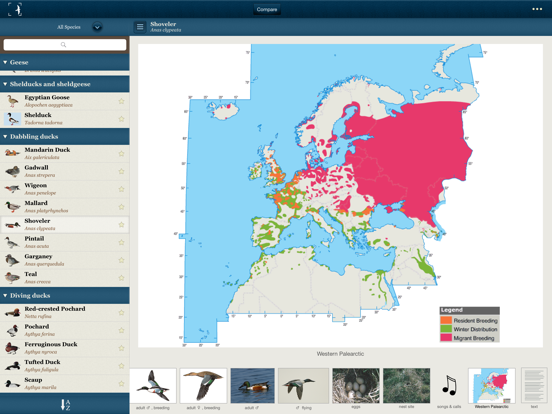Collapse the Dabbling ducks section

pos(65,137)
